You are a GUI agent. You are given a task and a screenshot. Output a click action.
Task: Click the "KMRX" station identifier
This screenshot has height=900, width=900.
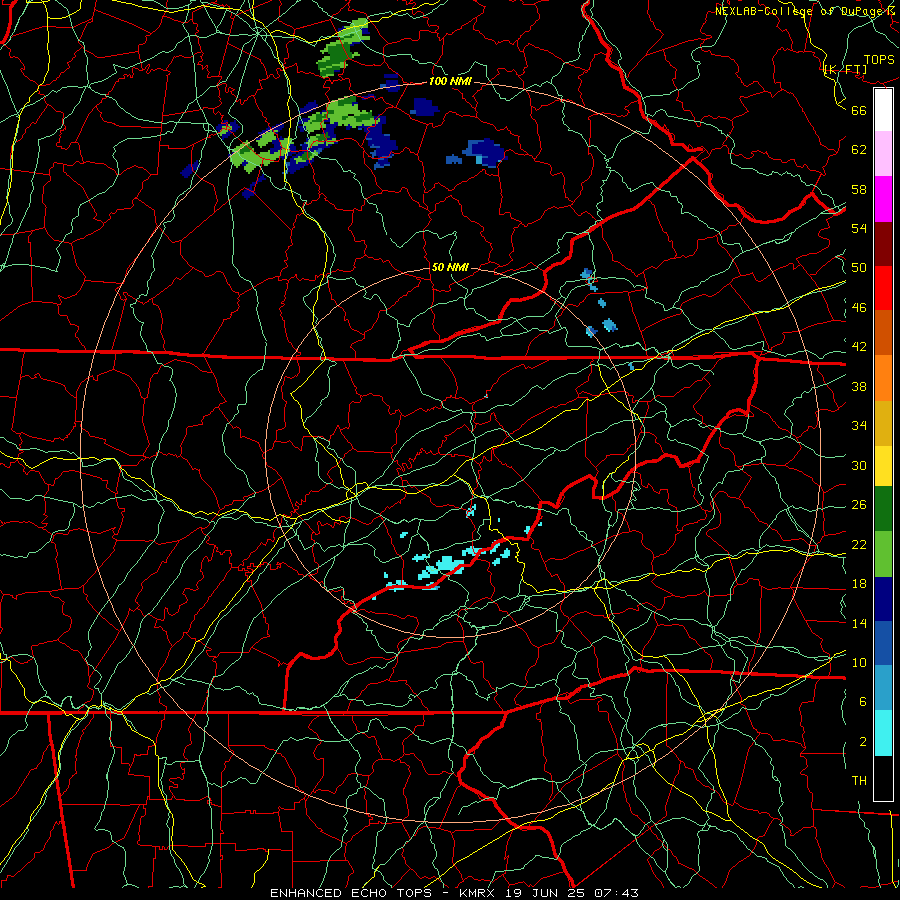coord(479,893)
